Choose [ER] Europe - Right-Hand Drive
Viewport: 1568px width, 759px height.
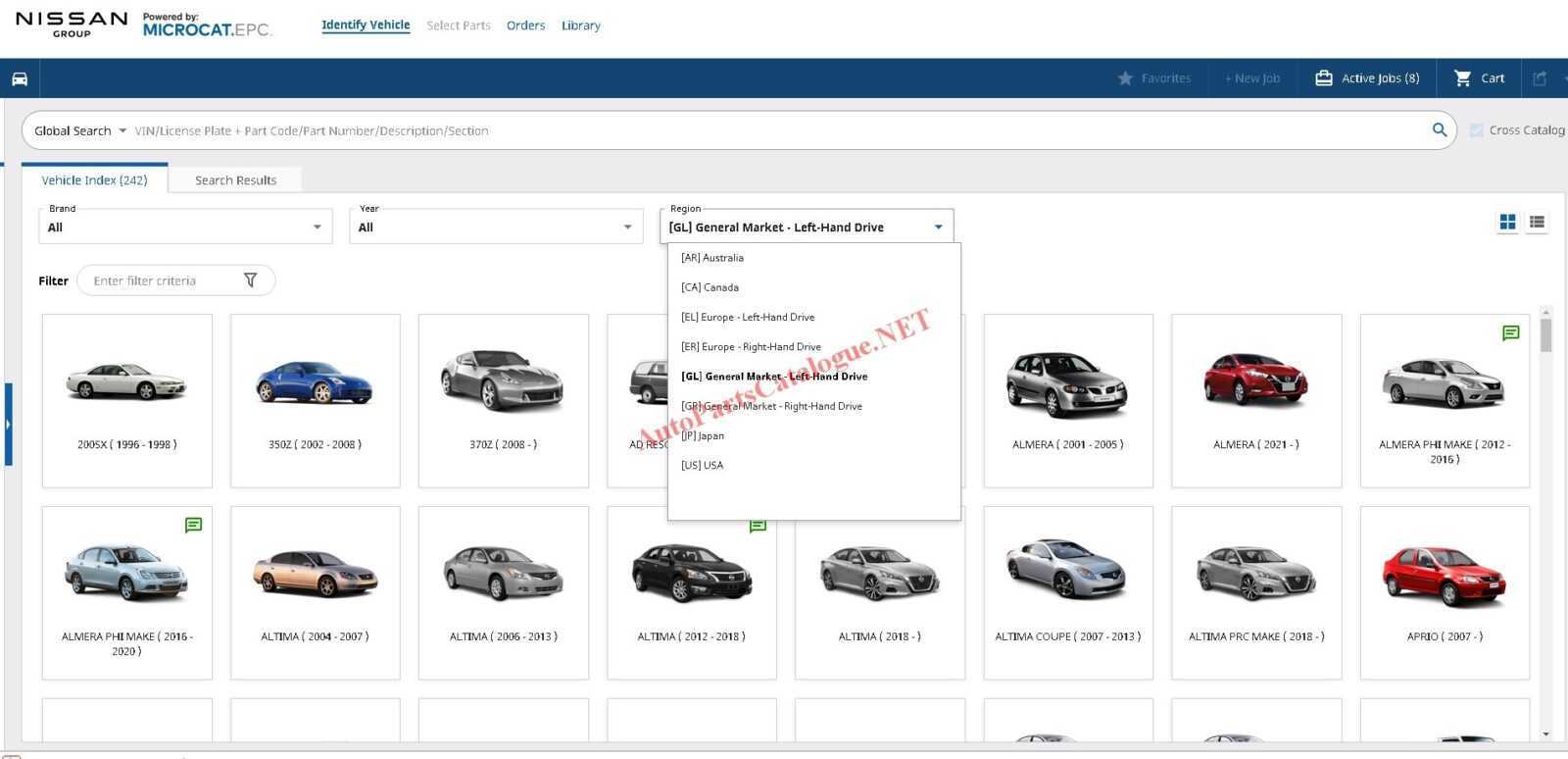[813, 346]
